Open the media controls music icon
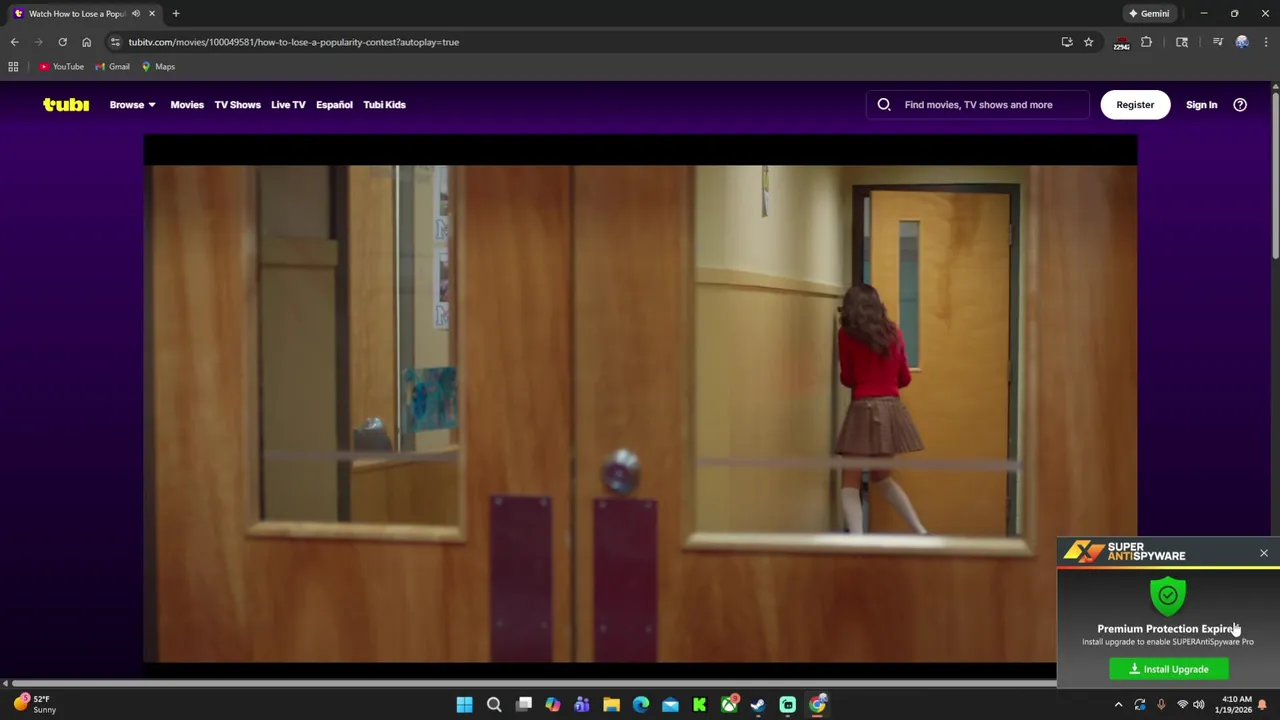 pos(1217,42)
